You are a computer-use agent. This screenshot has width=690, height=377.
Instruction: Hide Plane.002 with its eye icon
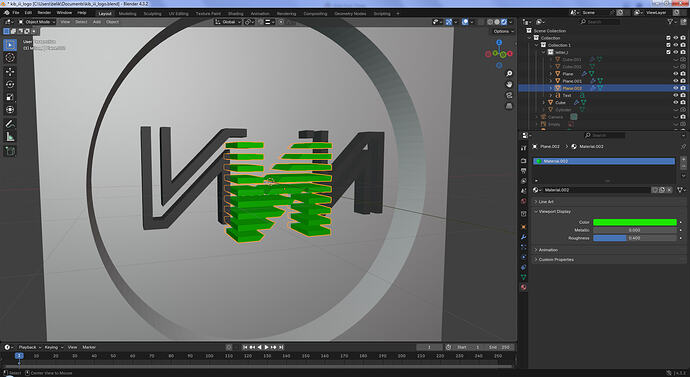tap(676, 88)
